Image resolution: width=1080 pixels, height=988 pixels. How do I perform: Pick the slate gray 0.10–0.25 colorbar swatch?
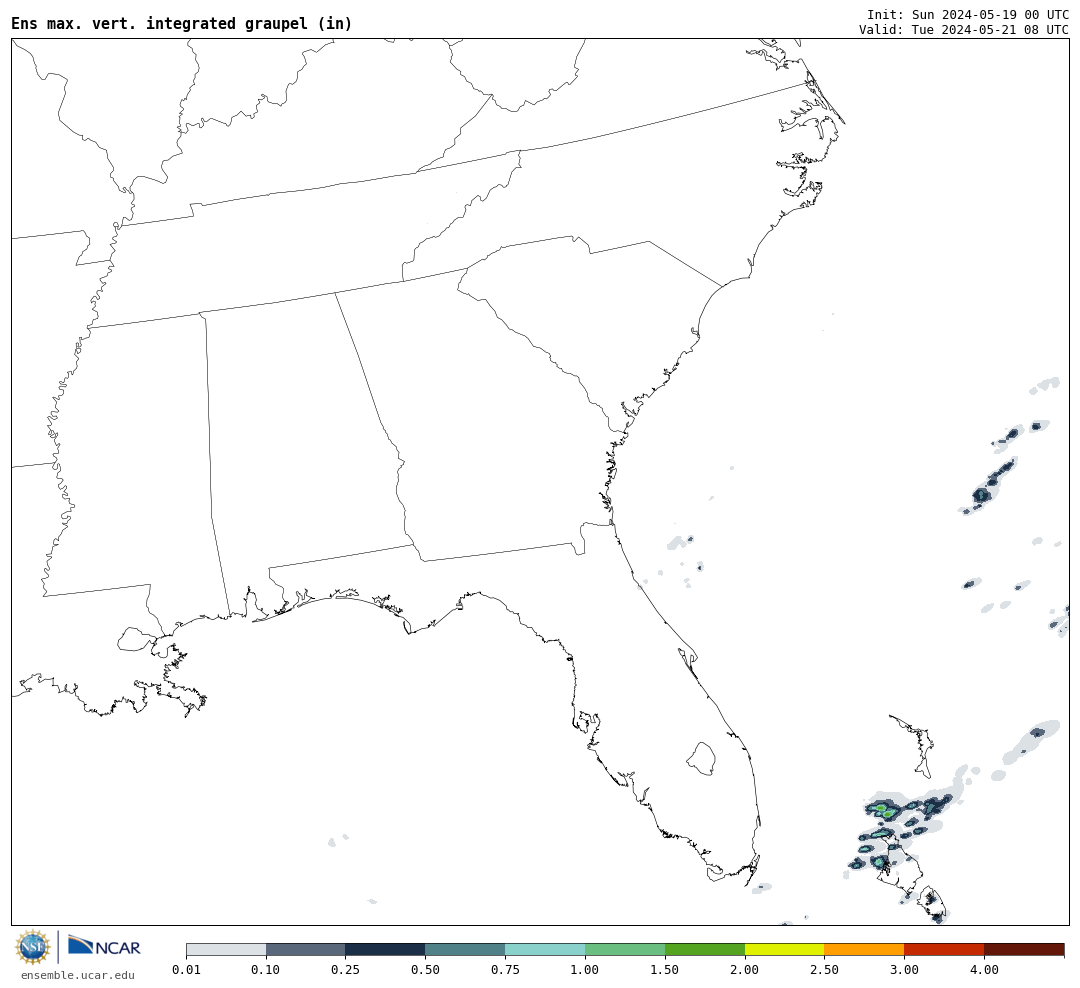[x=306, y=949]
